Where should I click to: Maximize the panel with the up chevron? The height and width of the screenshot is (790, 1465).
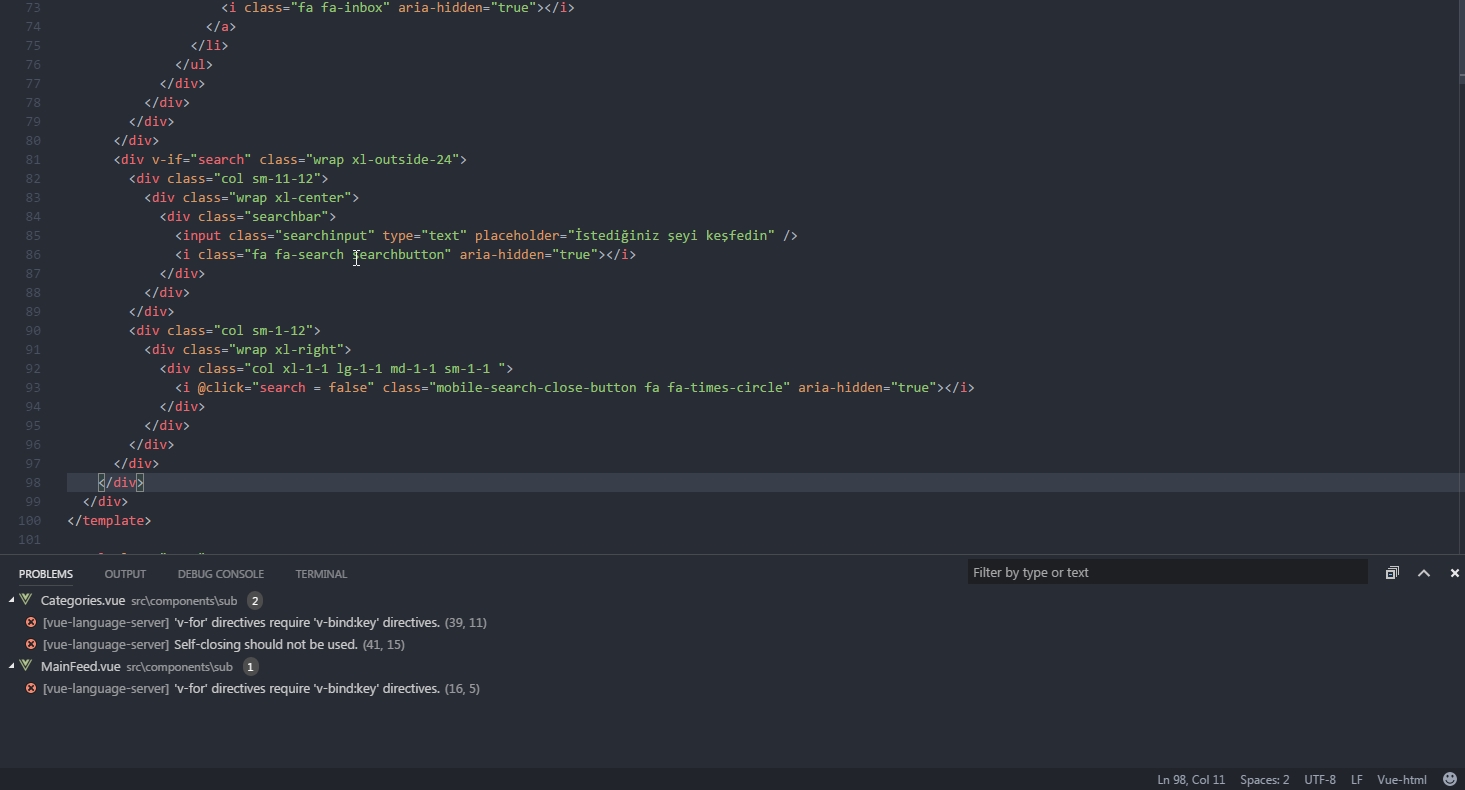1424,573
